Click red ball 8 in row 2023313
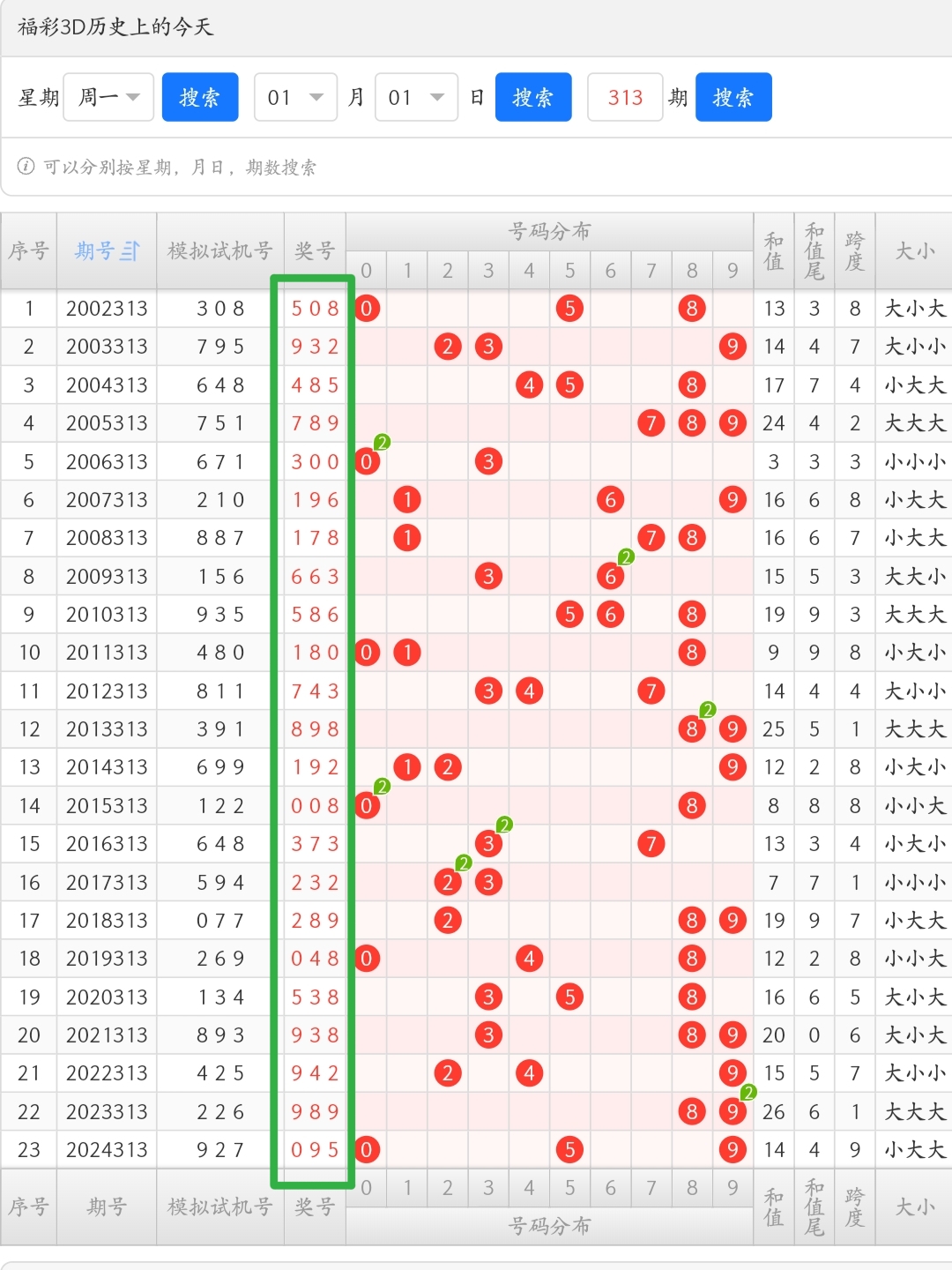 (691, 1112)
